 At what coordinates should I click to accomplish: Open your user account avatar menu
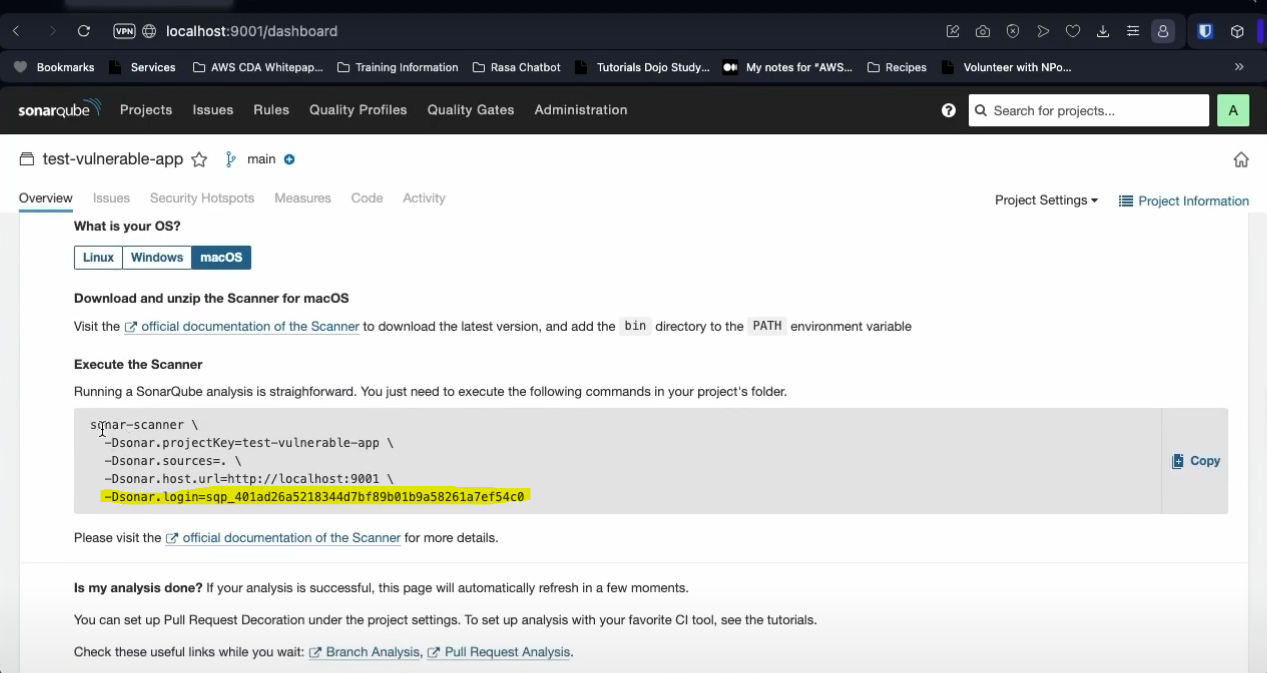click(1233, 110)
